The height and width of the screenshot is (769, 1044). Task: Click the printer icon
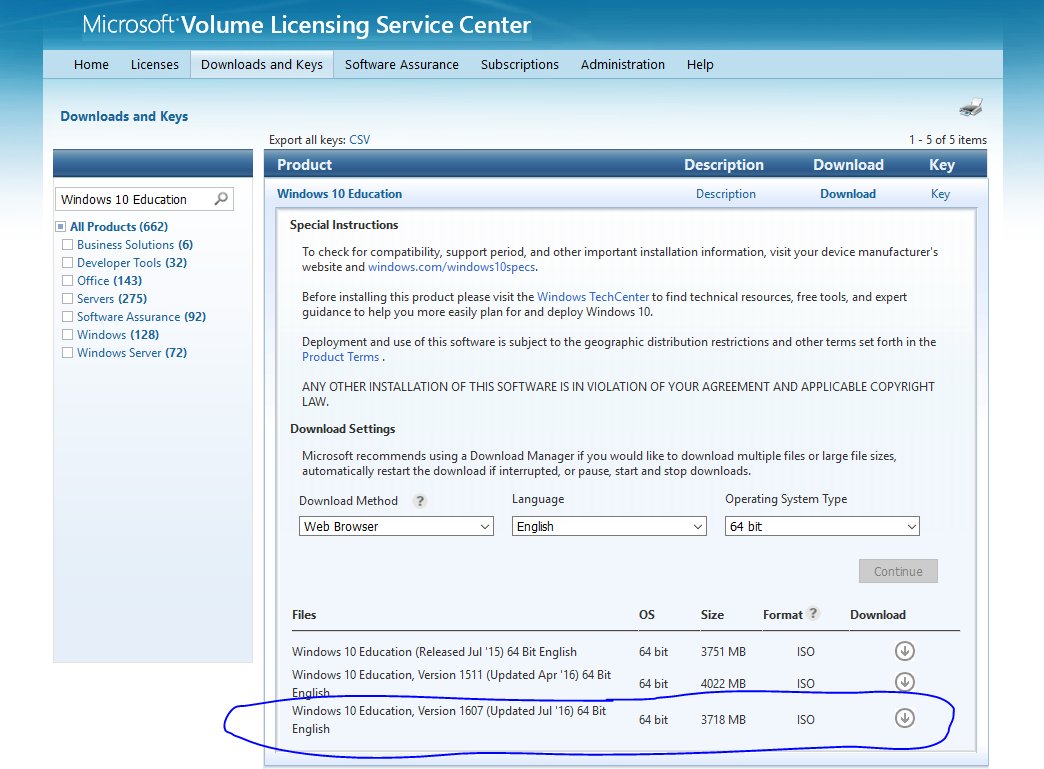click(971, 107)
